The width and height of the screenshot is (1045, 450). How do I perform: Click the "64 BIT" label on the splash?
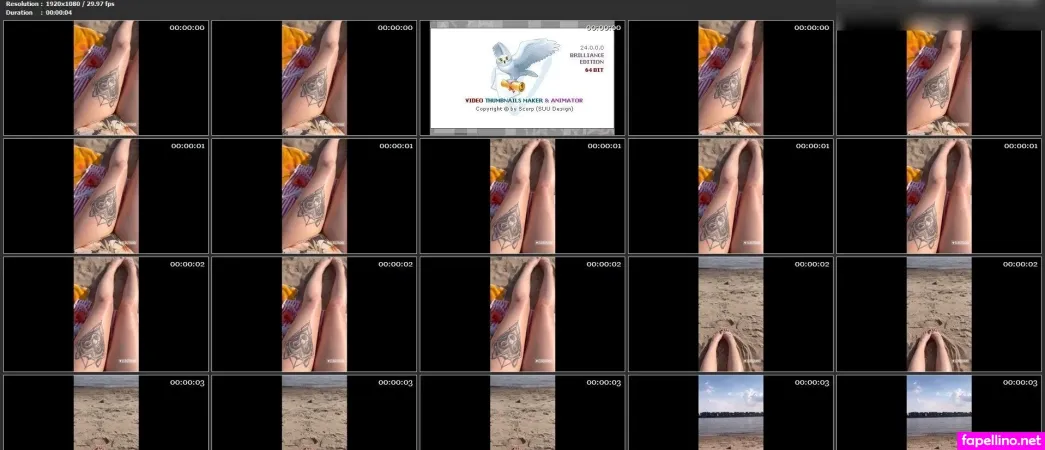tap(594, 70)
